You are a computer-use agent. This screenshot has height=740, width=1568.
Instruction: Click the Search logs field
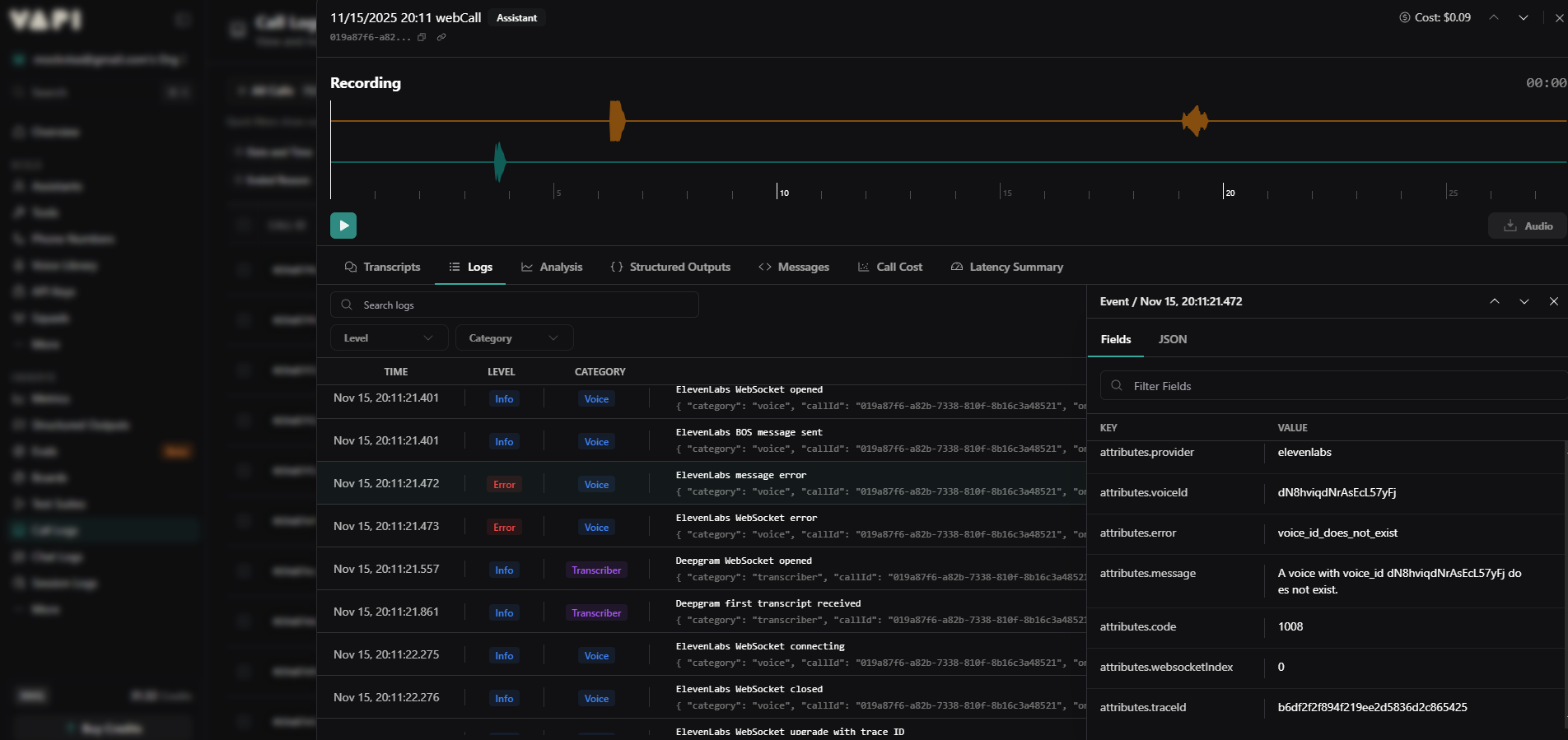click(515, 305)
